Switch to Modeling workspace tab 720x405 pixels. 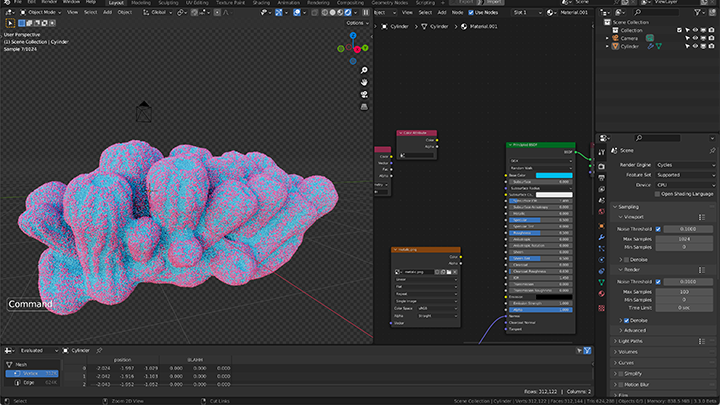141,3
